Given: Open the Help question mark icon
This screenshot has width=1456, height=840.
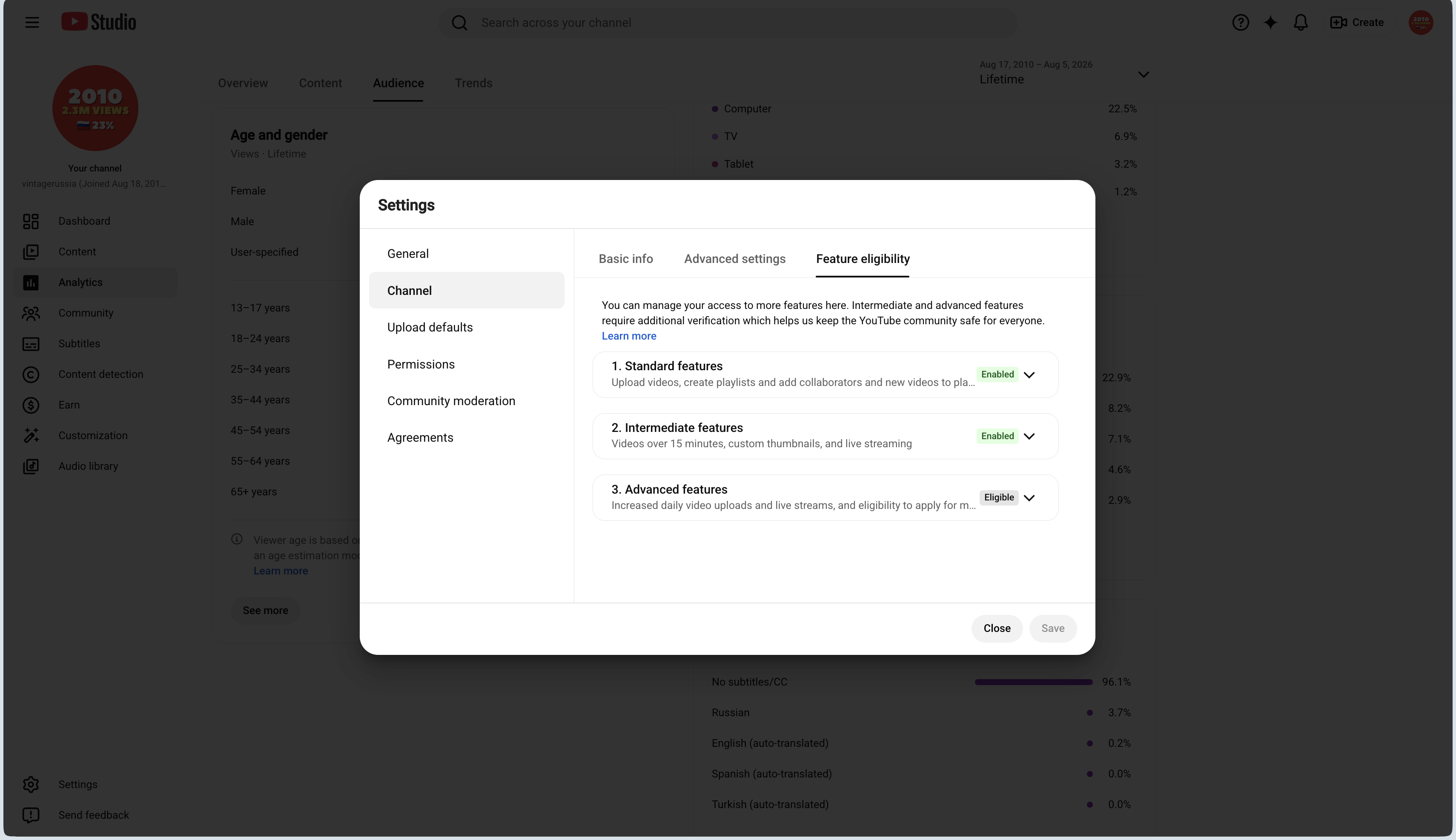Looking at the screenshot, I should pyautogui.click(x=1240, y=23).
